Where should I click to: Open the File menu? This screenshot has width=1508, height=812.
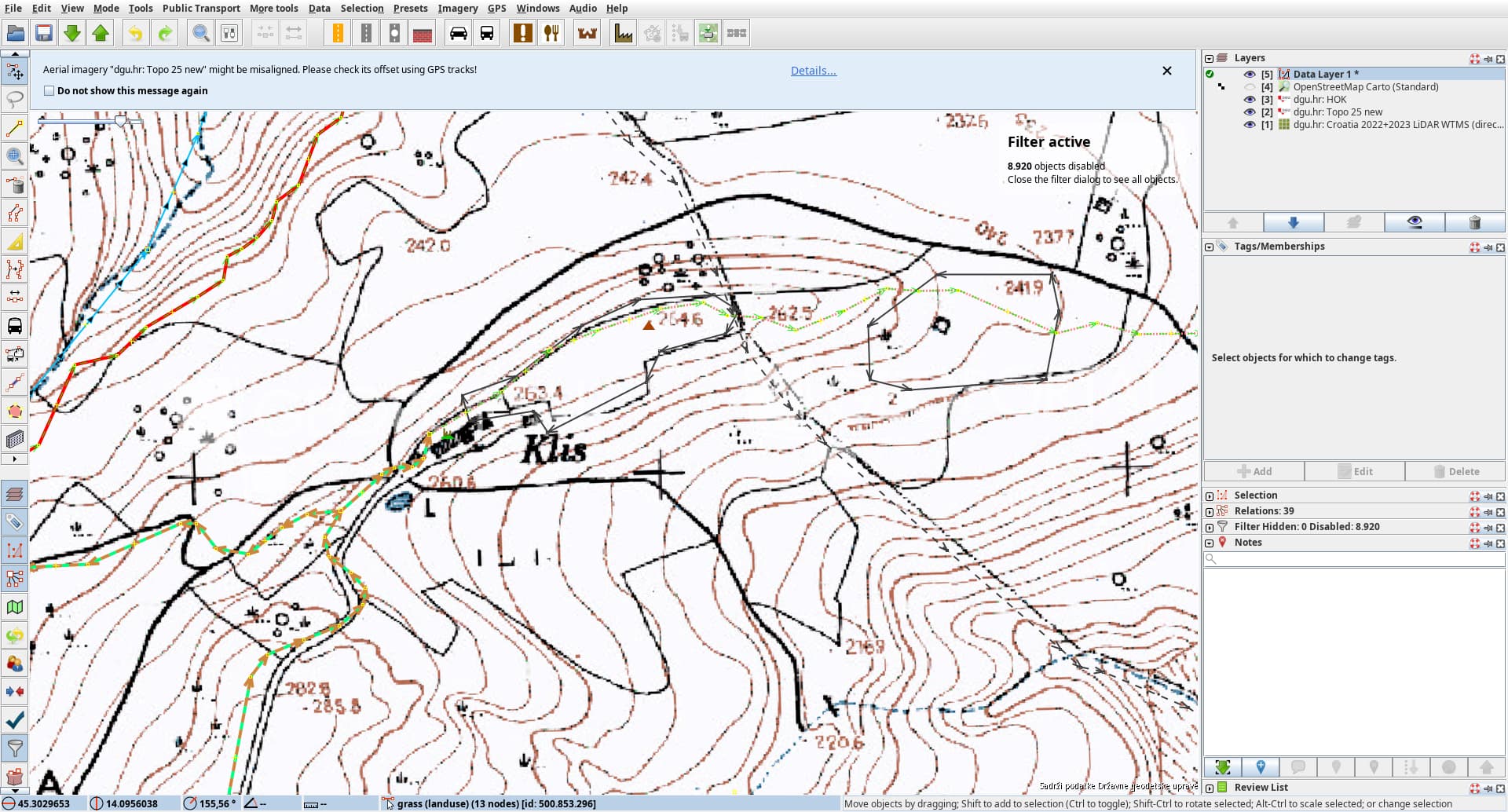13,8
